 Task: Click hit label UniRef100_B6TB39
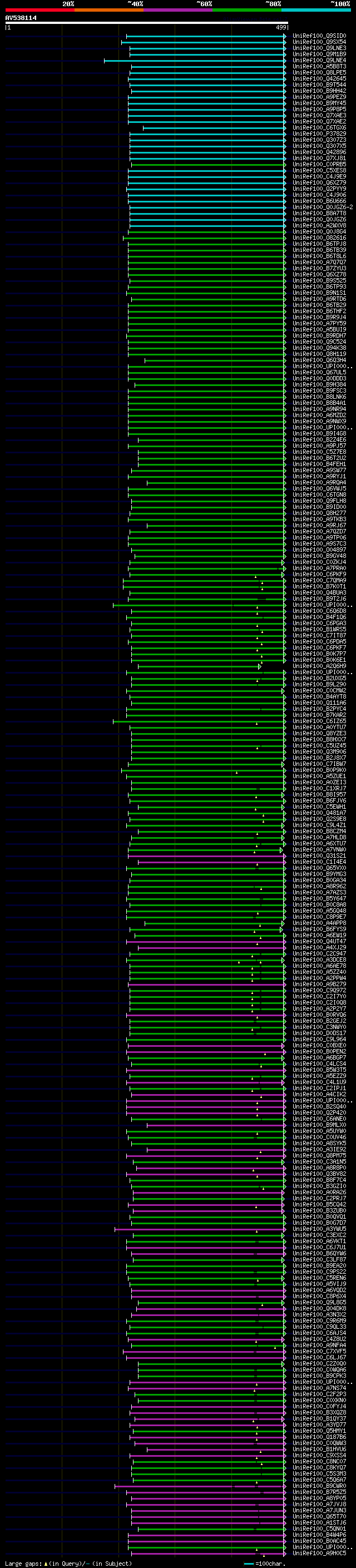(x=319, y=250)
